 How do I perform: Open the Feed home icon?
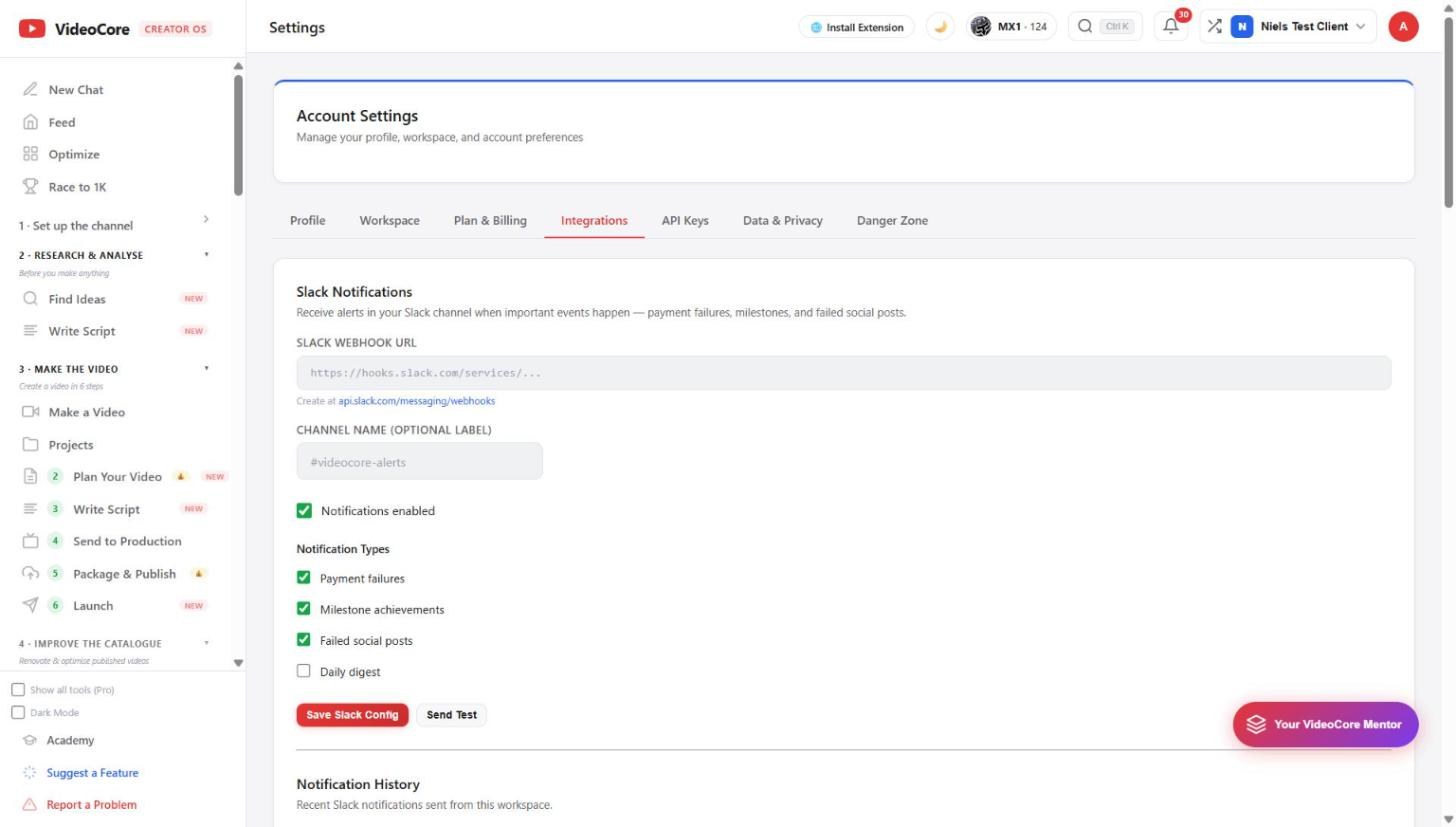coord(30,122)
